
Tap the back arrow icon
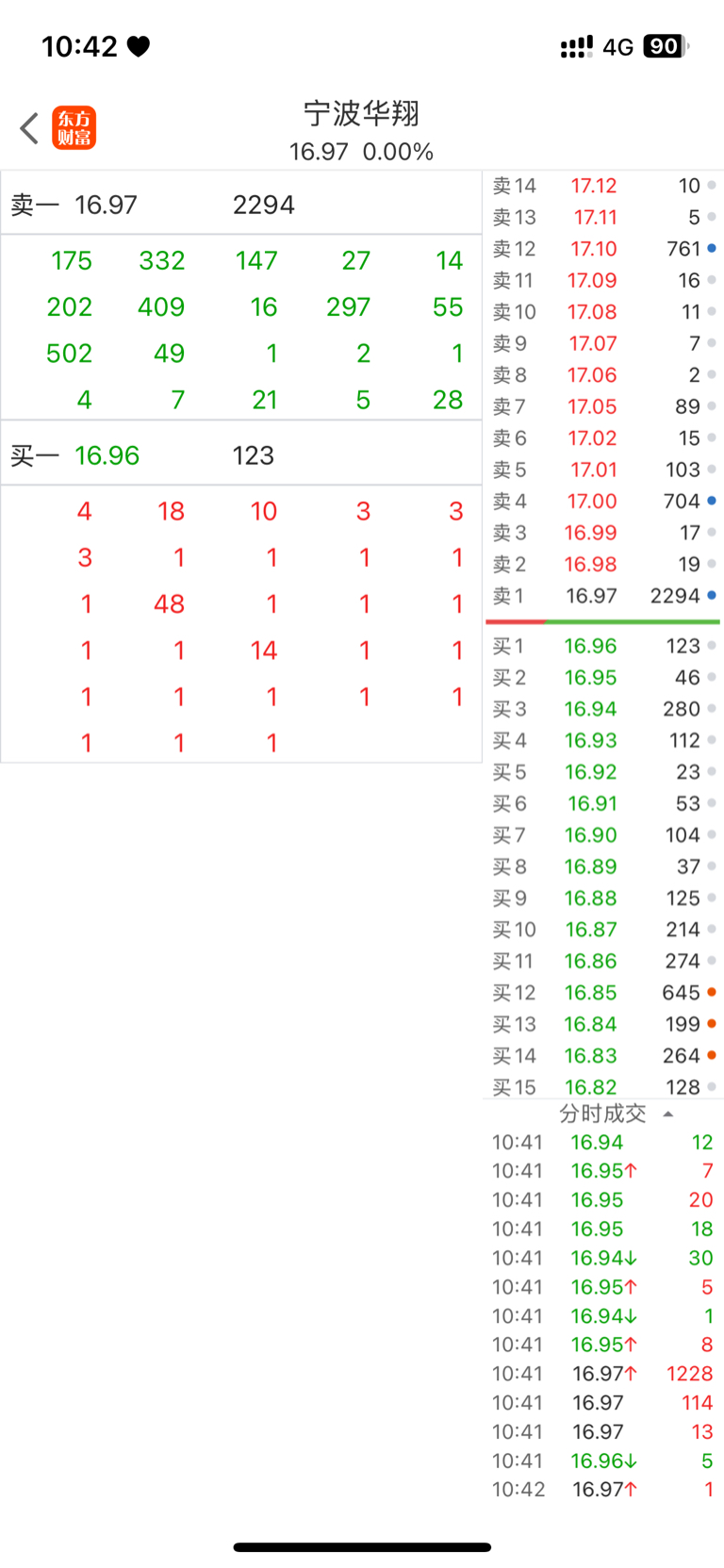(29, 128)
